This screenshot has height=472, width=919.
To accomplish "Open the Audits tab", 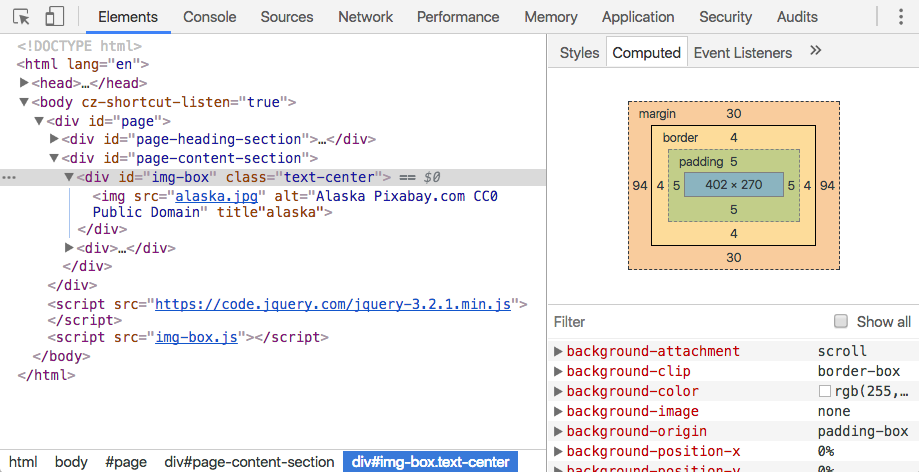I will point(798,17).
